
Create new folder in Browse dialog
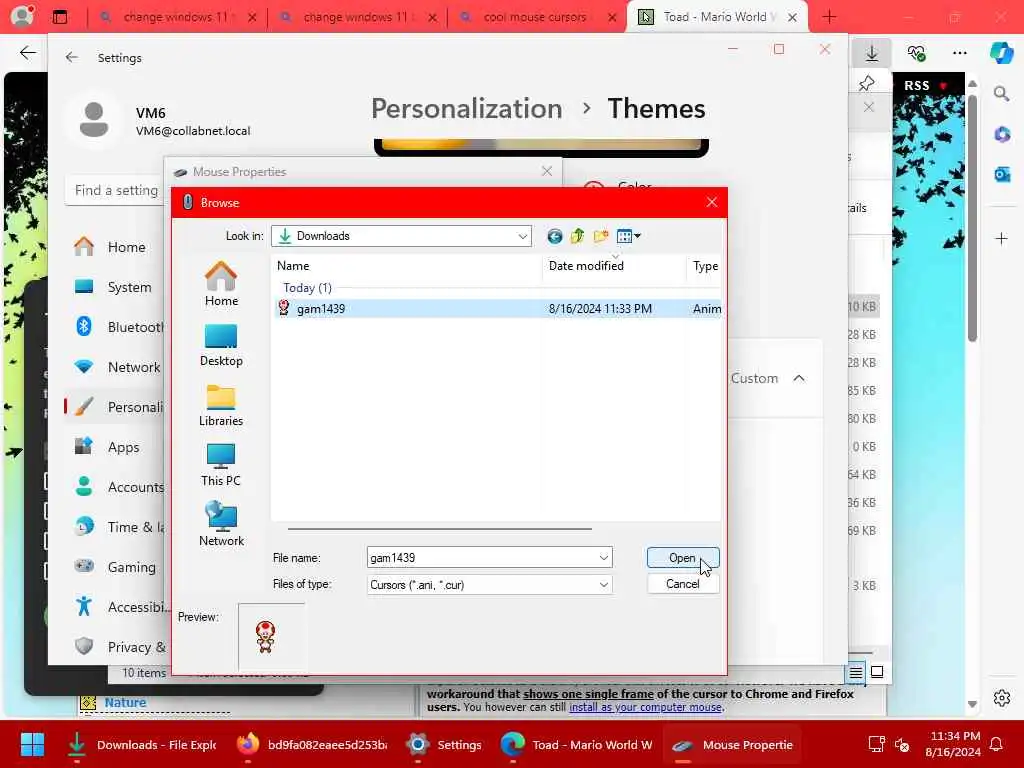click(600, 236)
